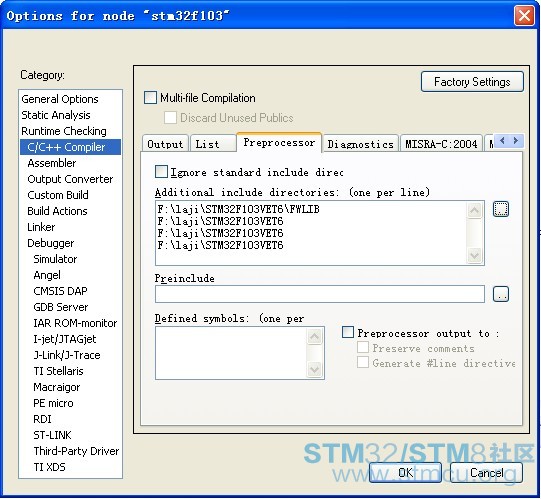Close the Options dialog with the red X
Image resolution: width=541 pixels, height=499 pixels.
(524, 16)
